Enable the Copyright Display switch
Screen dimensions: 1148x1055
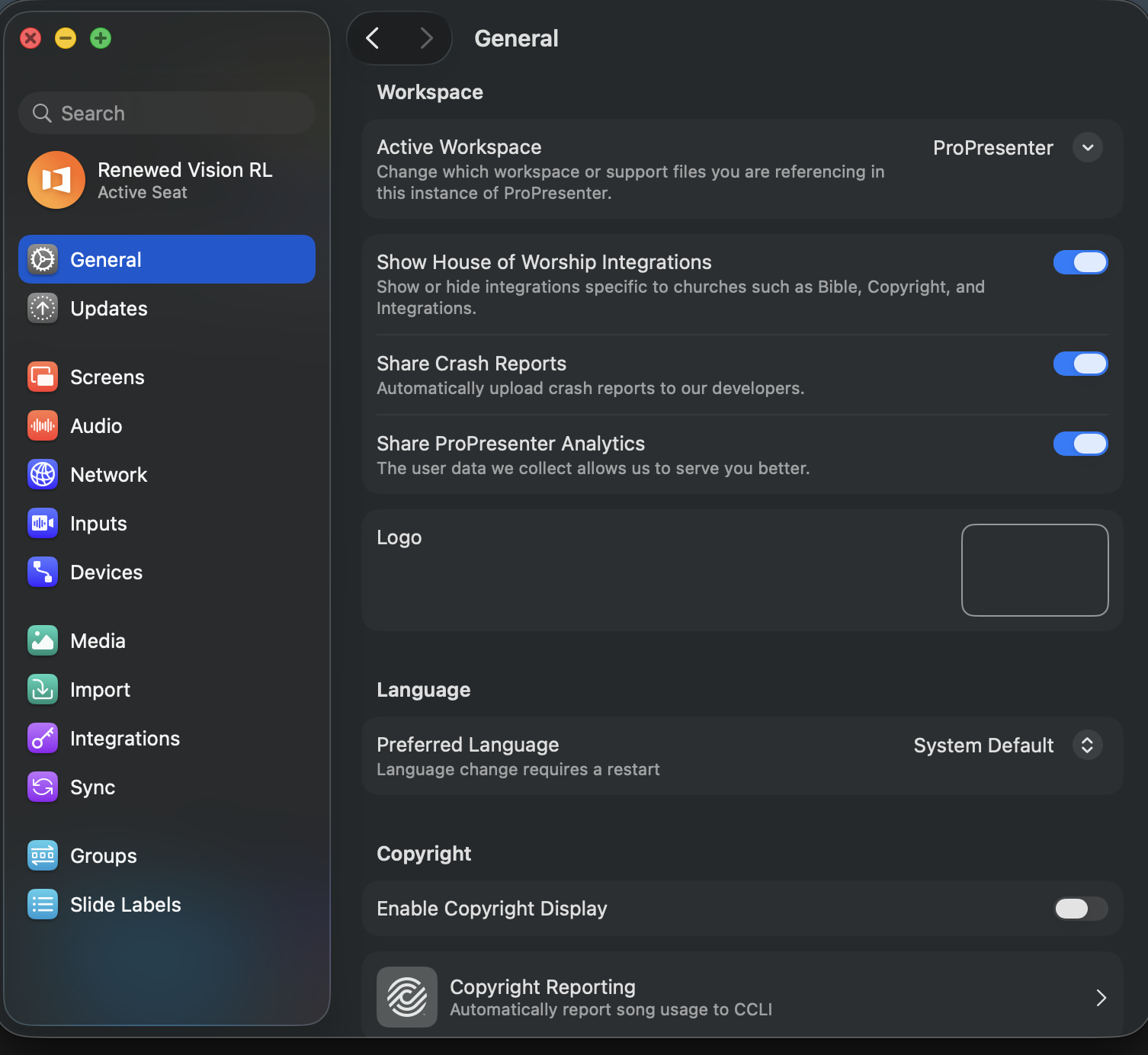[1080, 909]
